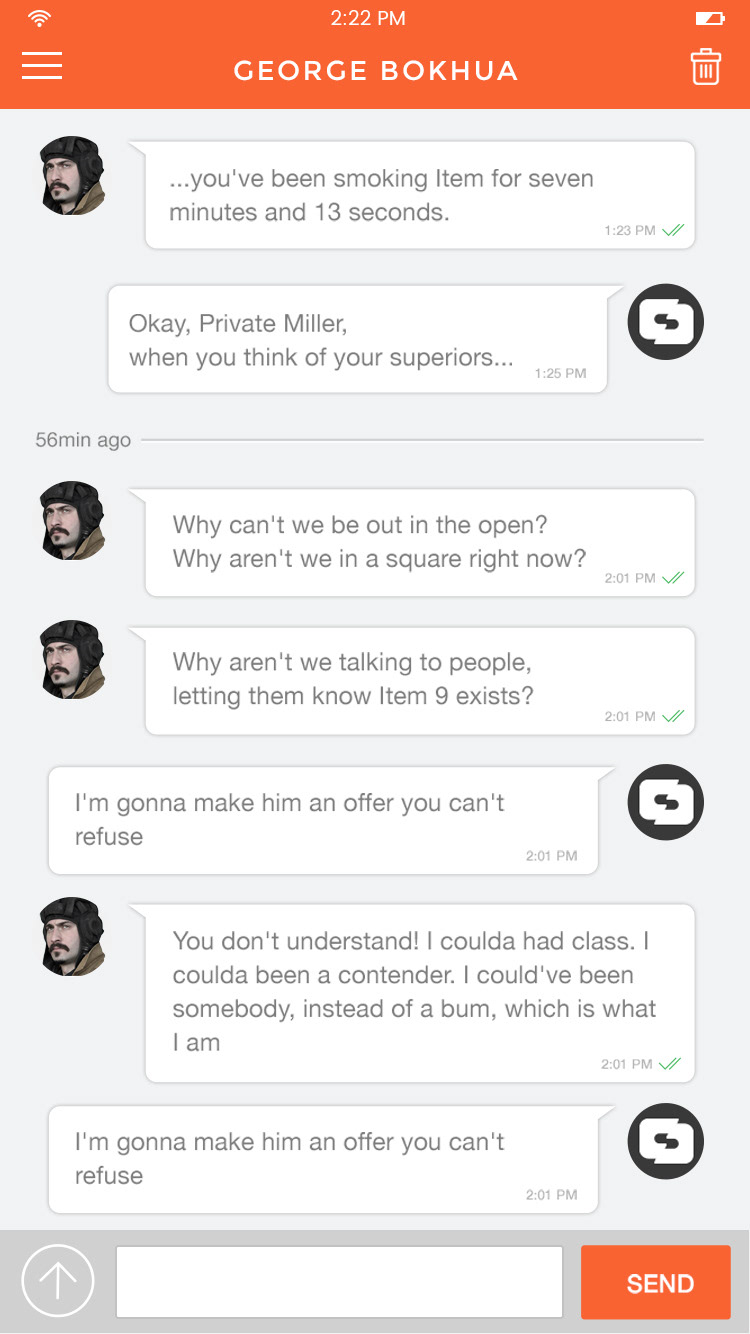
Task: Click George's avatar beside 'coulda been a contender' message
Action: point(73,936)
